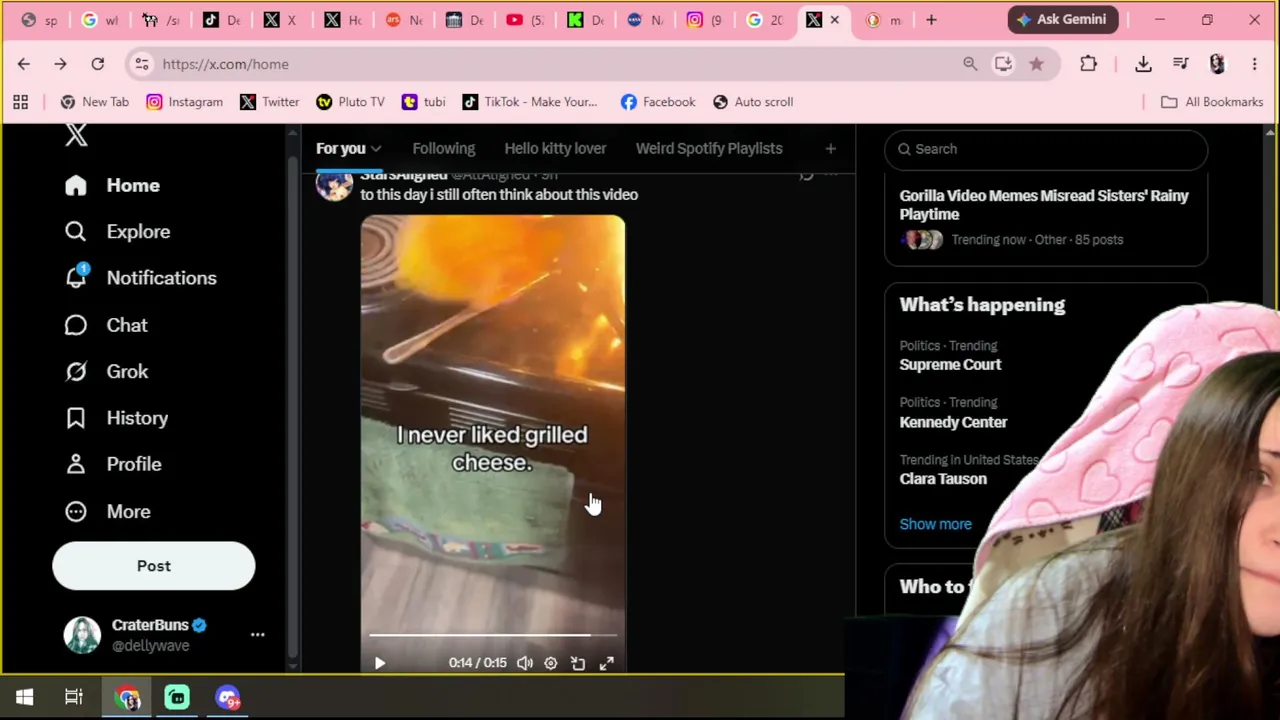Open Supreme Court trending topic
1280x720 pixels.
click(x=950, y=365)
